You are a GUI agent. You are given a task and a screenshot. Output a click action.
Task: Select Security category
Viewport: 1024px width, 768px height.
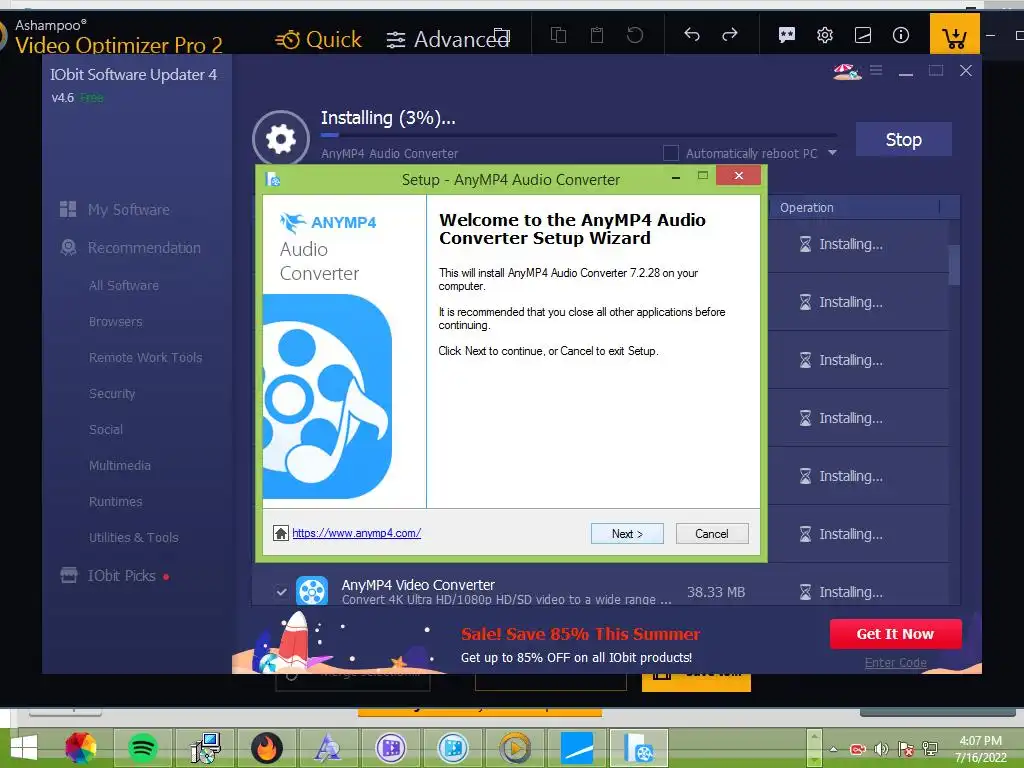(x=112, y=393)
